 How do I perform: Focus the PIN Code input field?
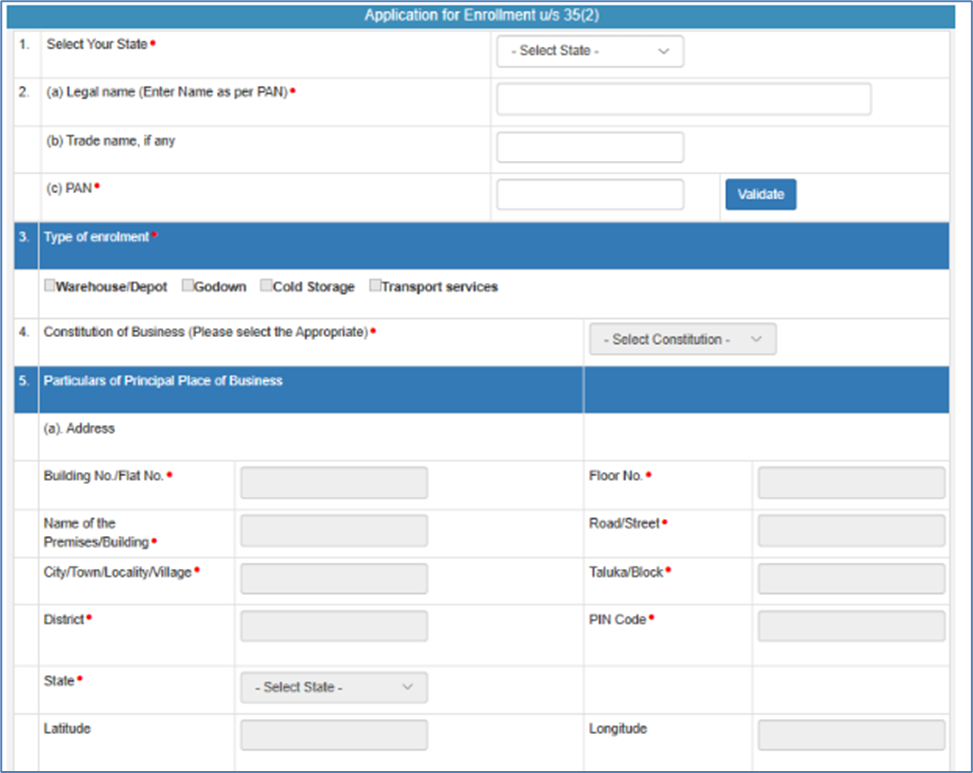(x=851, y=626)
